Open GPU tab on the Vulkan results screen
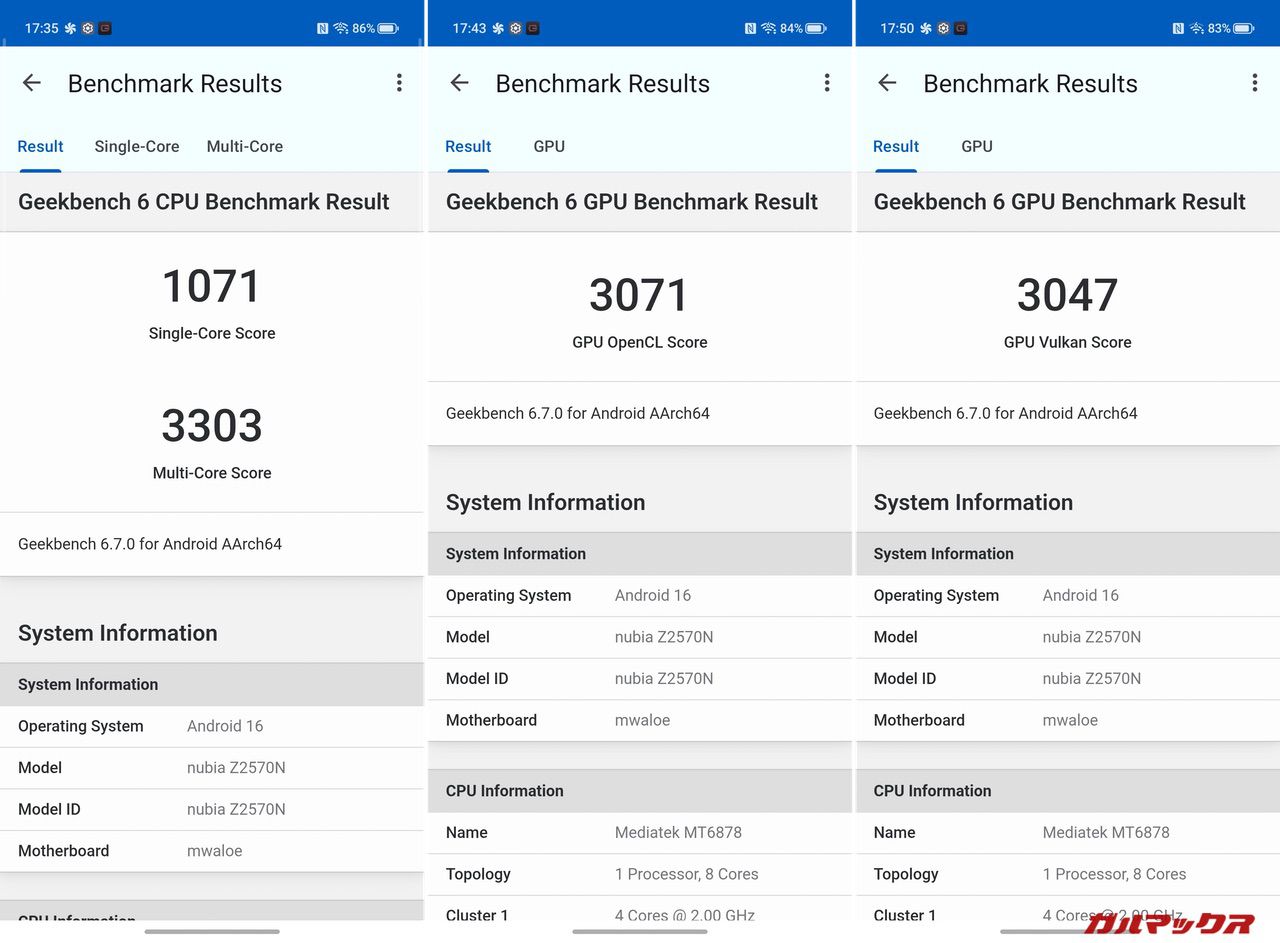Image resolution: width=1280 pixels, height=943 pixels. pyautogui.click(x=977, y=146)
